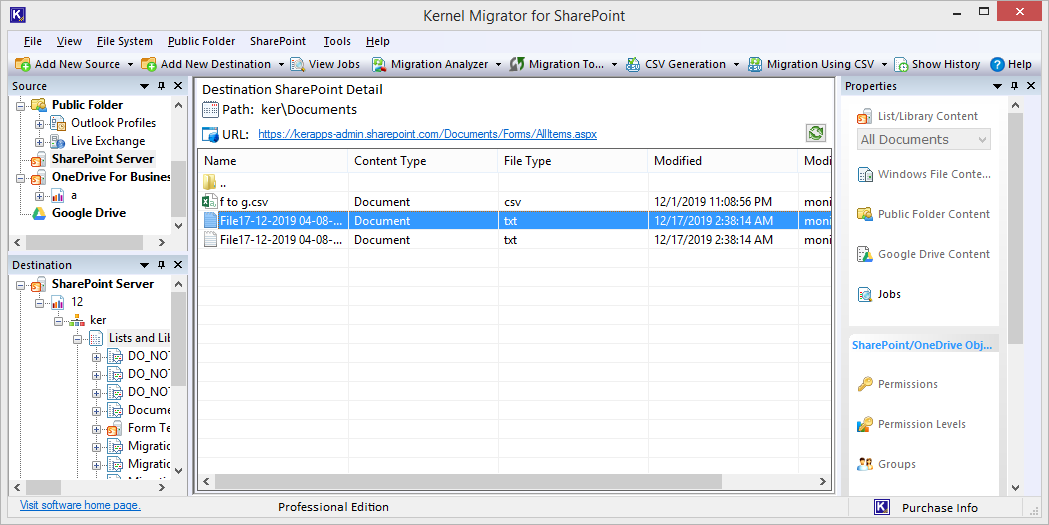Click Purchase Info in the status bar
Screen dimensions: 1049x525
[x=939, y=508]
